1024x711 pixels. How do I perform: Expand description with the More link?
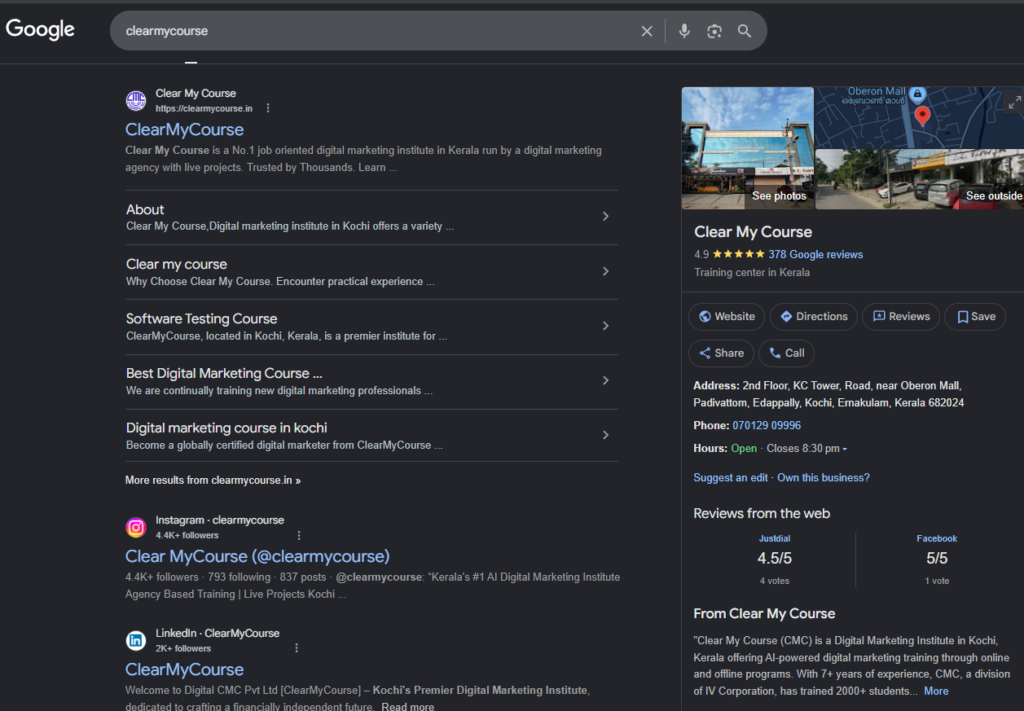[936, 691]
